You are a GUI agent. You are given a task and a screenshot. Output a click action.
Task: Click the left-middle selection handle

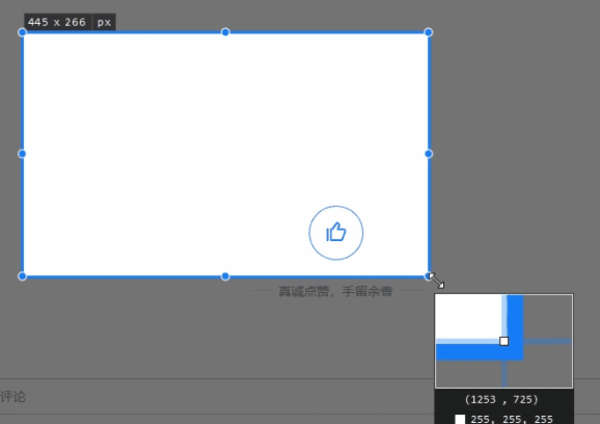(22, 154)
